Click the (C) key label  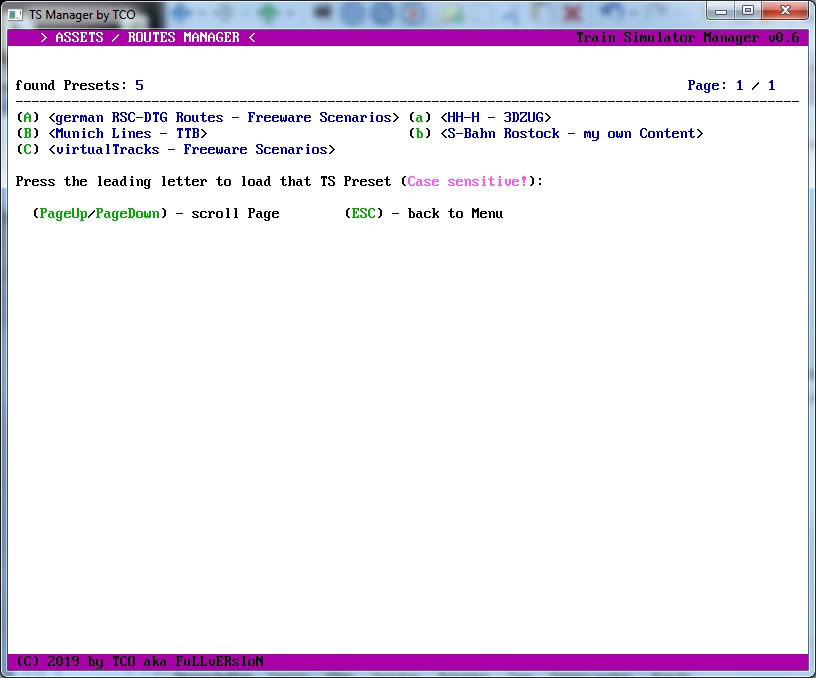[x=28, y=150]
